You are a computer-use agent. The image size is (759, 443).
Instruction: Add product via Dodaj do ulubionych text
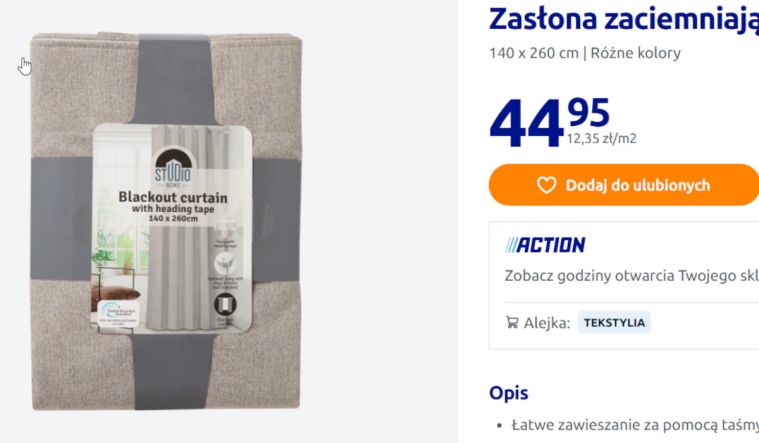point(638,185)
